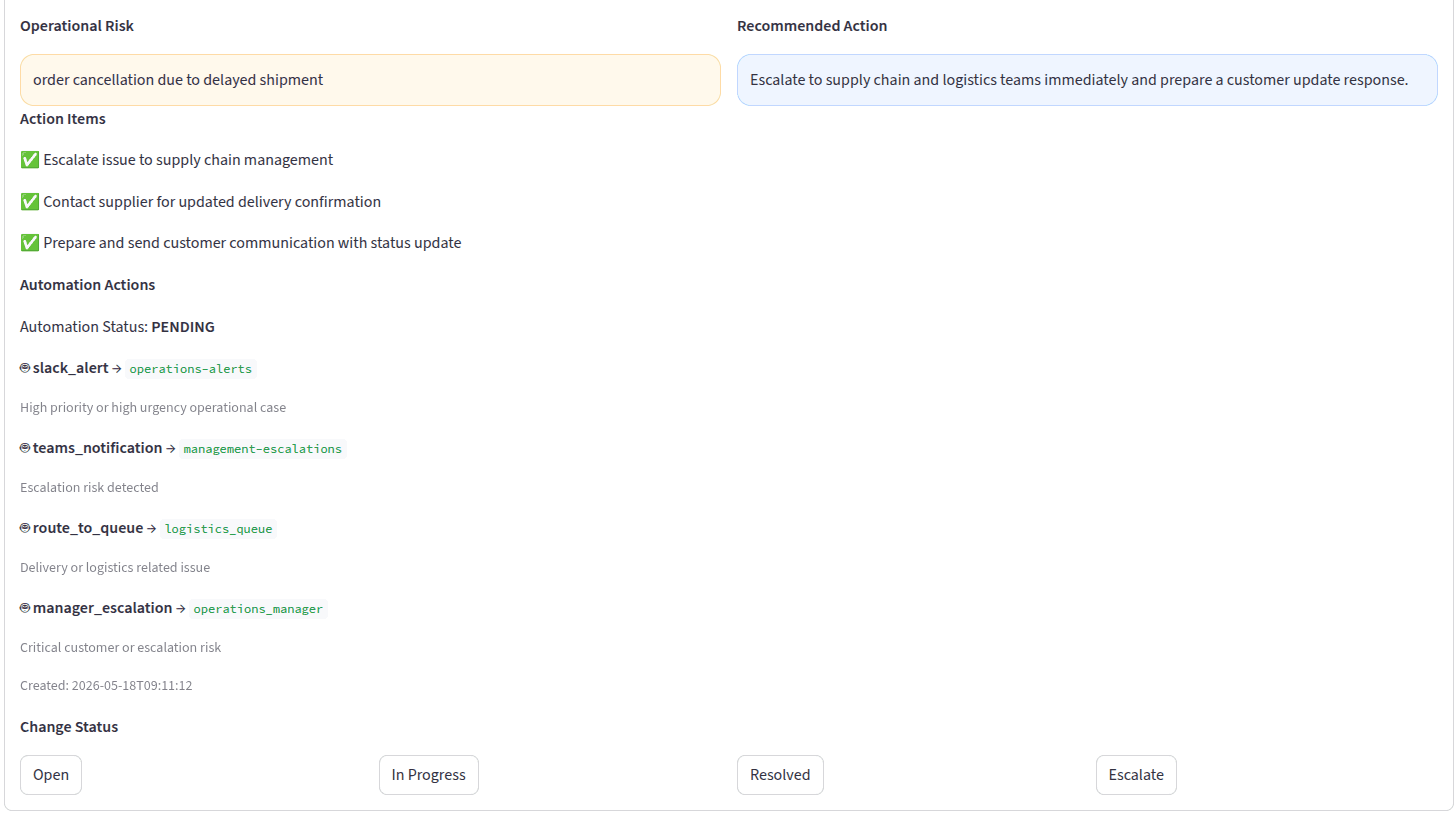This screenshot has height=816, width=1456.
Task: Click the Change Status heading
Action: (69, 727)
